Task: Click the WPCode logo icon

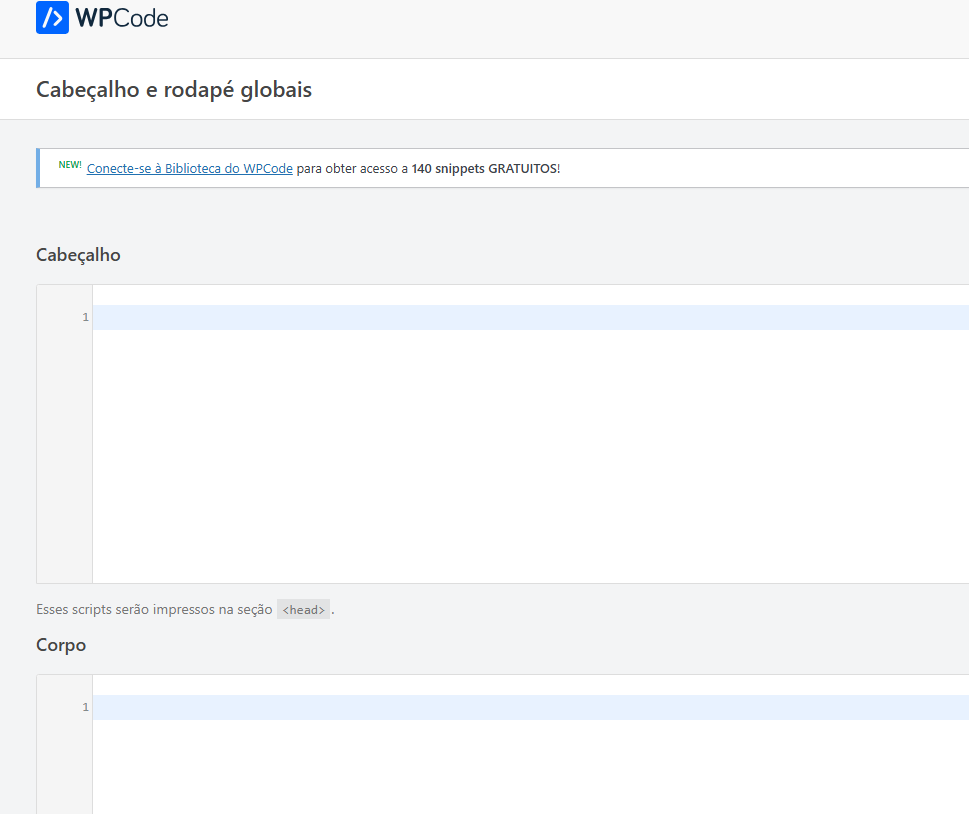Action: 53,17
